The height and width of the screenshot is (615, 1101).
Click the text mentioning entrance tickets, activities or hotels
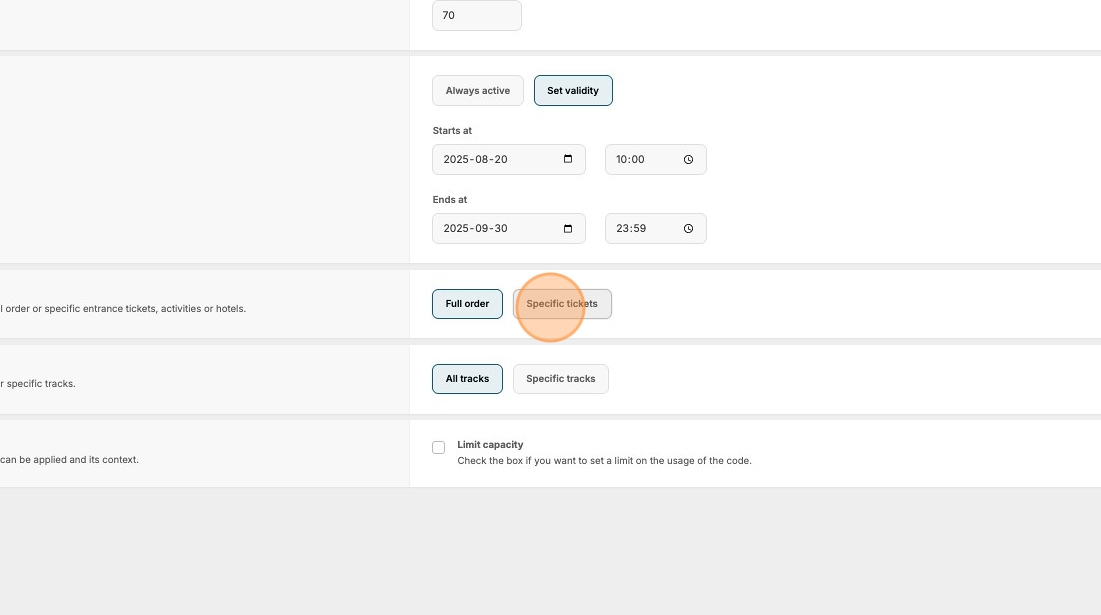(123, 308)
